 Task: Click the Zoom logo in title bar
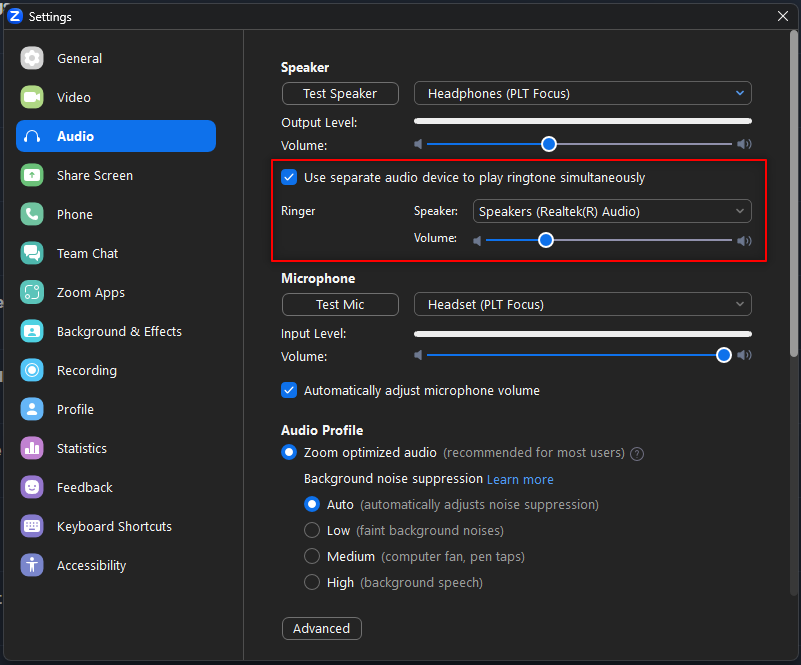[x=15, y=16]
